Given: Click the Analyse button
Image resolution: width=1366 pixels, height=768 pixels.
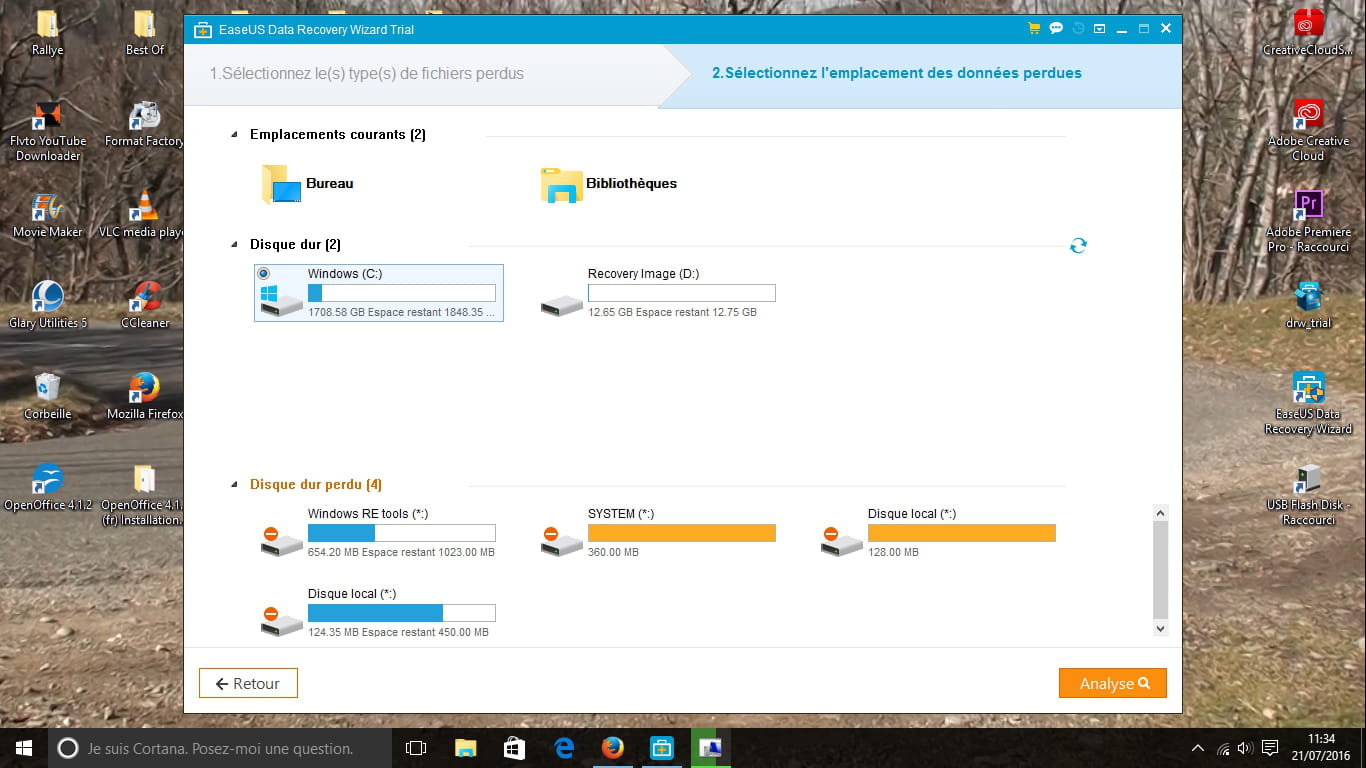Looking at the screenshot, I should 1112,684.
